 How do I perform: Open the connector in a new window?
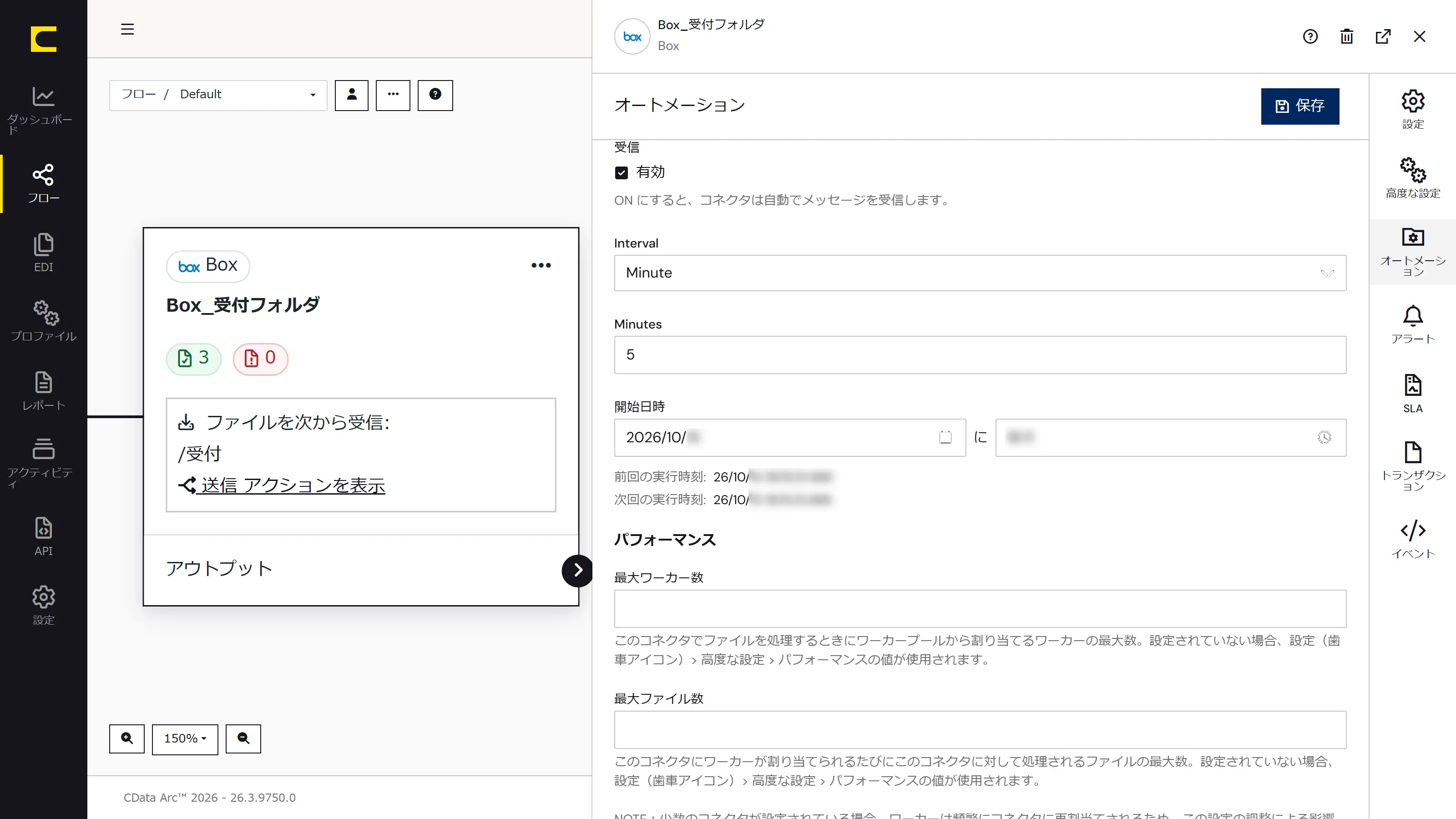pyautogui.click(x=1383, y=37)
